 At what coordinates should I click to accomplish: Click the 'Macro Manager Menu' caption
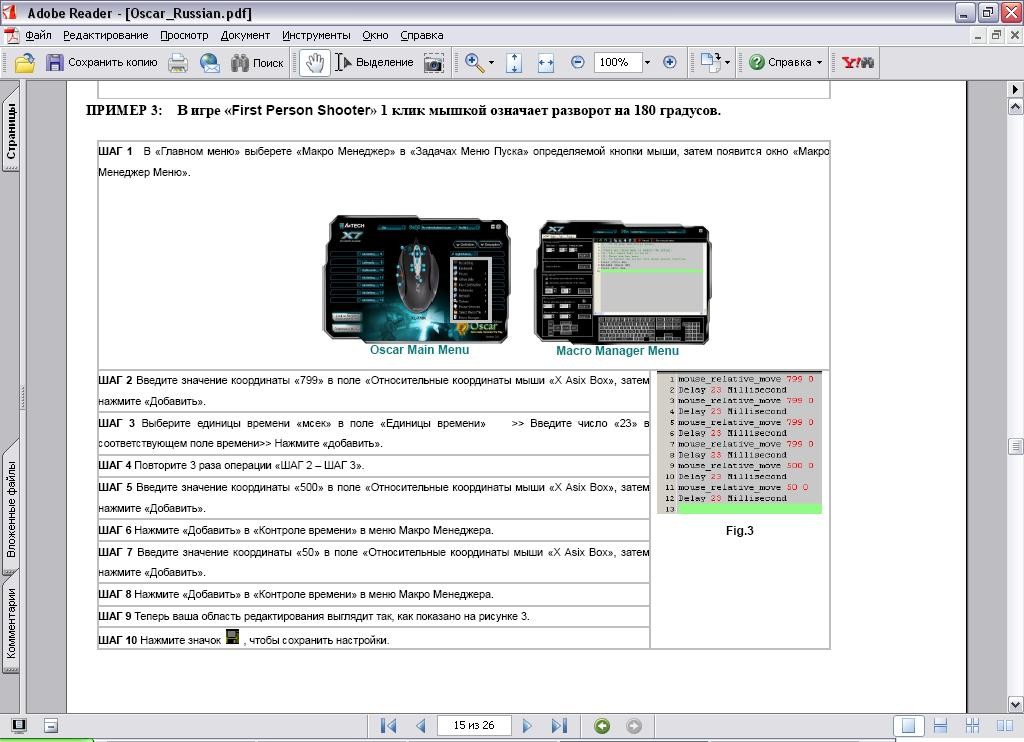pos(617,351)
